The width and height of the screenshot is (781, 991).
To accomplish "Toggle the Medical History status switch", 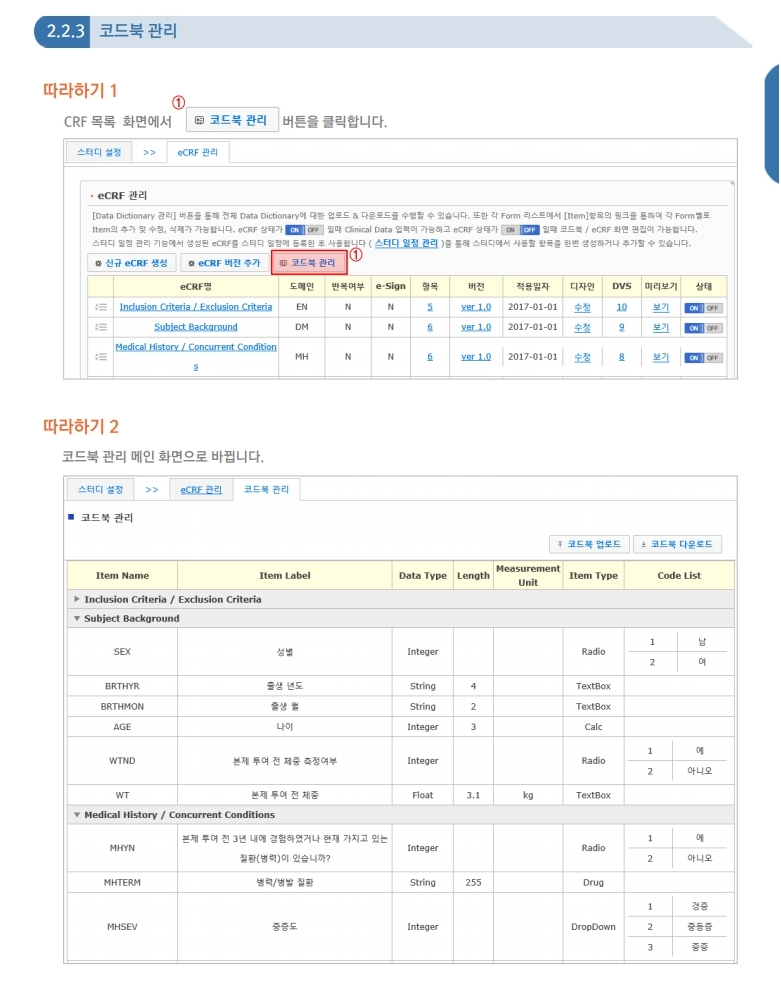I will [x=703, y=358].
